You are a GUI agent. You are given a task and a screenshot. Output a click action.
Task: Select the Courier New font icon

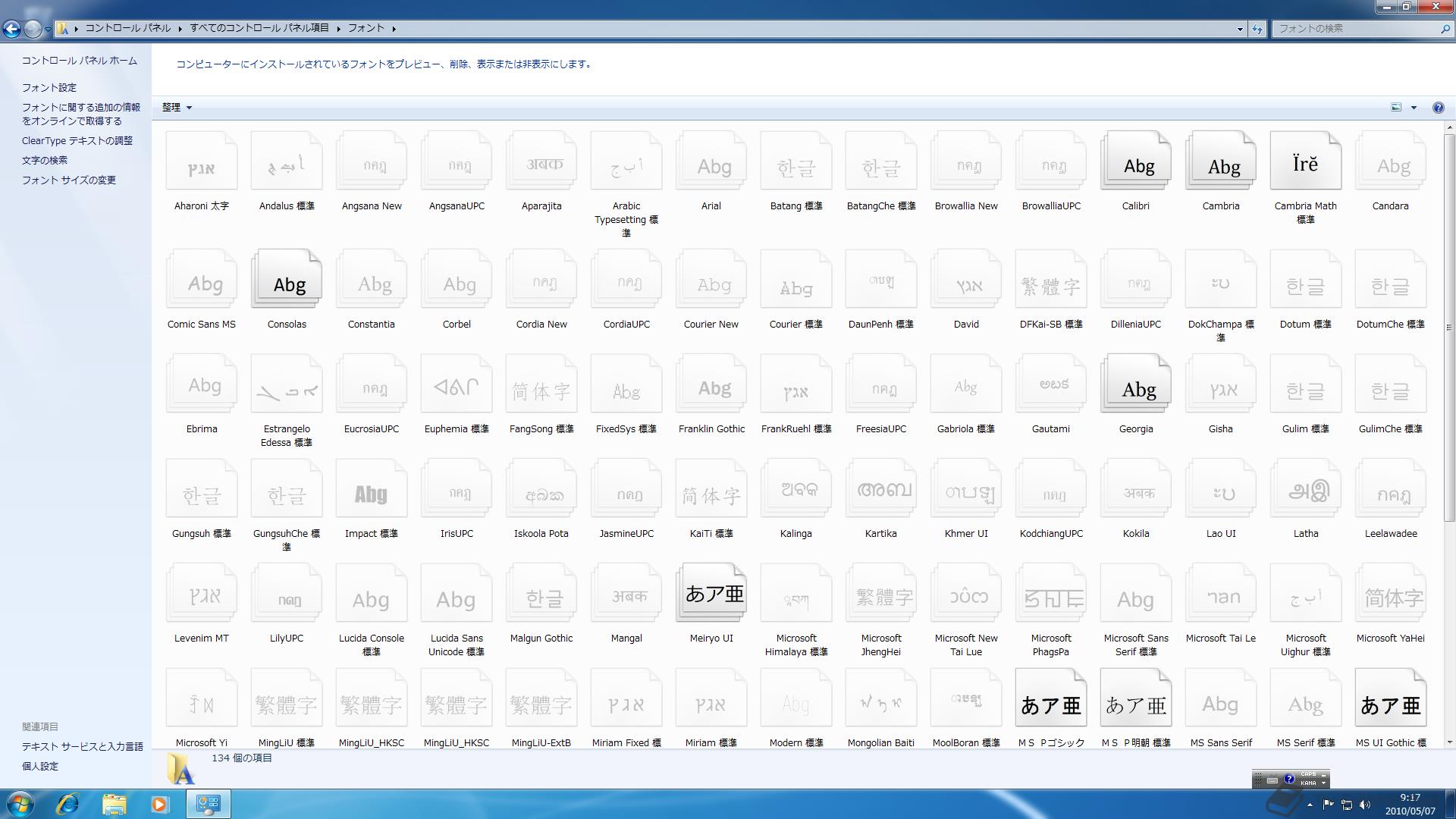pos(711,279)
